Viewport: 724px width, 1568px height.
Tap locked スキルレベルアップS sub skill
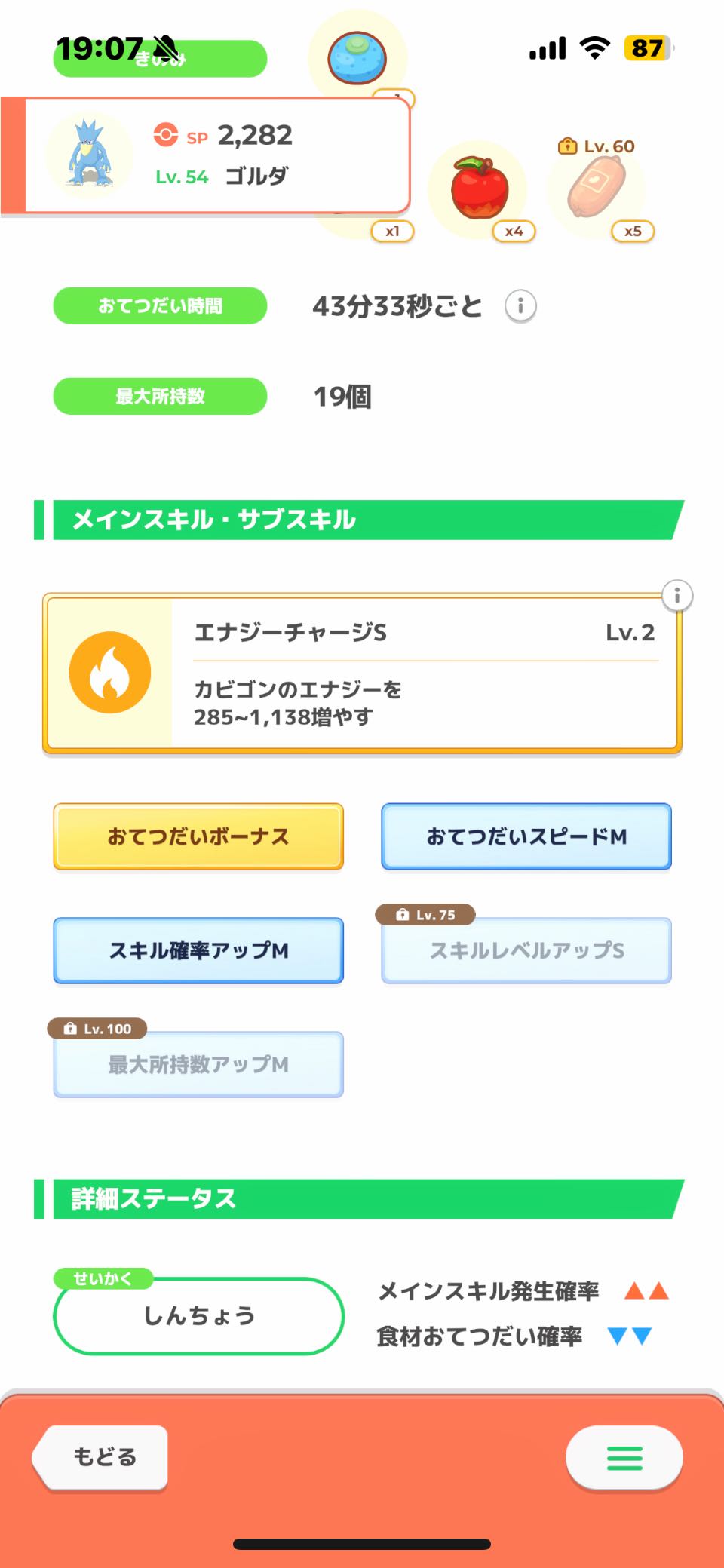point(526,950)
